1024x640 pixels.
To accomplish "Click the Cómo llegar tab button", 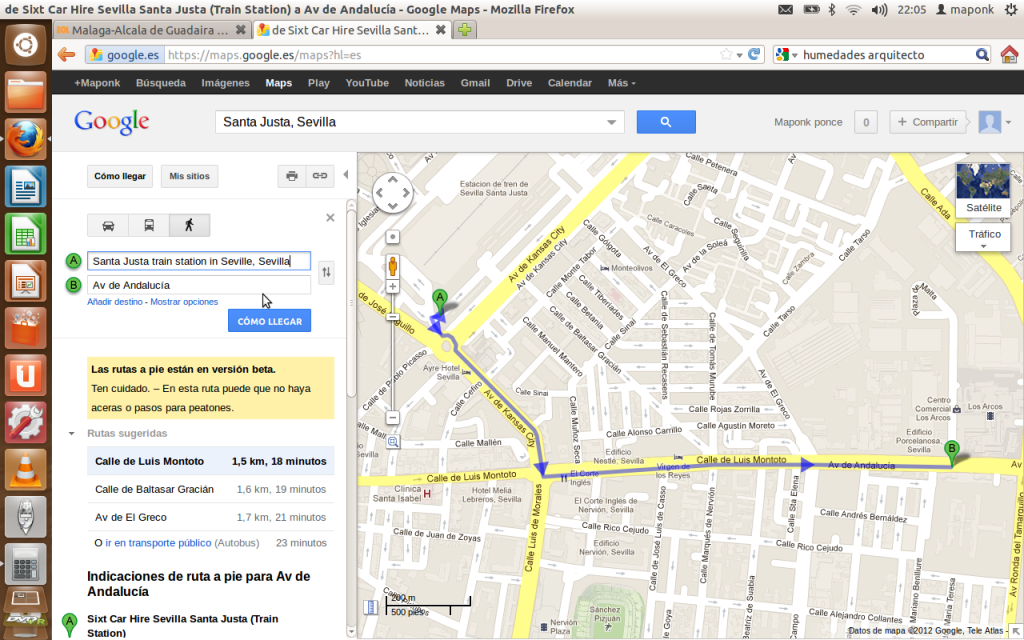I will 120,176.
